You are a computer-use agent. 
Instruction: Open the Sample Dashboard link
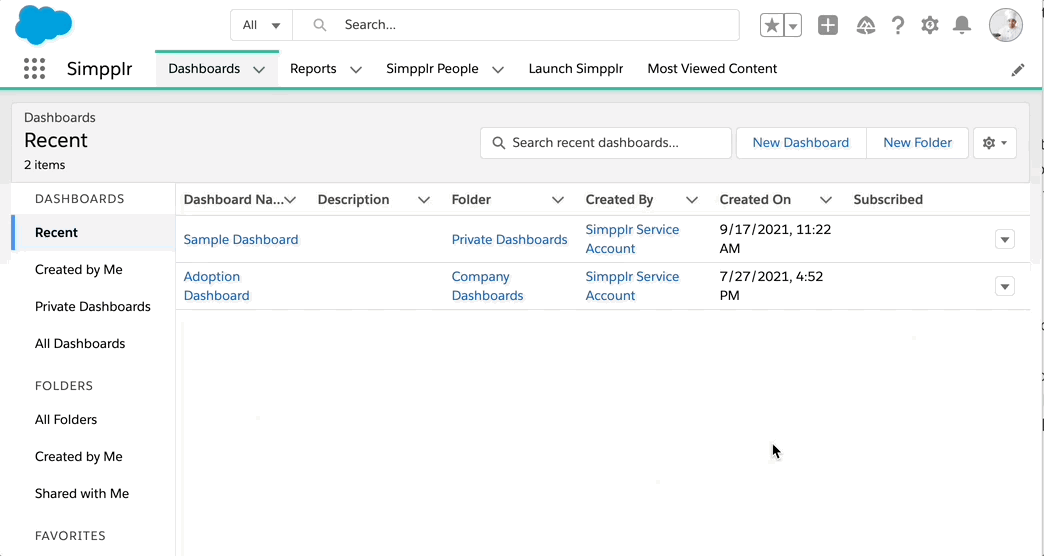point(241,240)
